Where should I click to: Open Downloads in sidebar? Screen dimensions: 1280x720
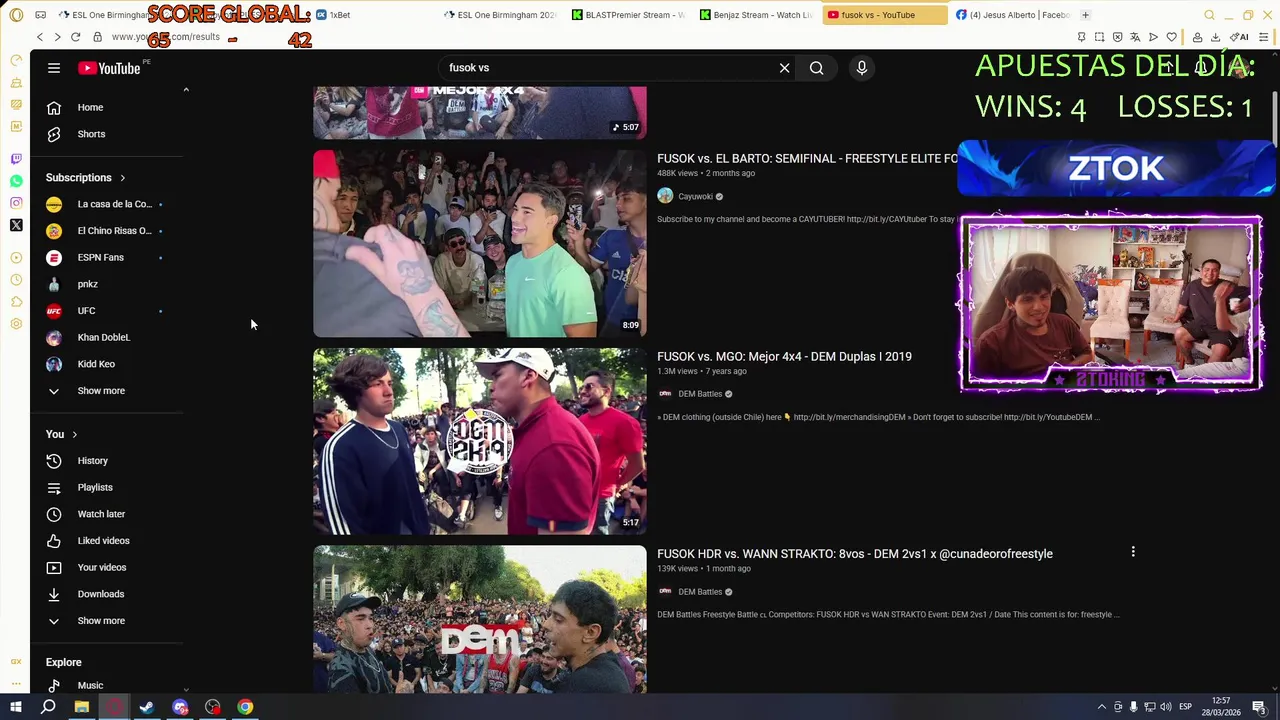[x=101, y=594]
